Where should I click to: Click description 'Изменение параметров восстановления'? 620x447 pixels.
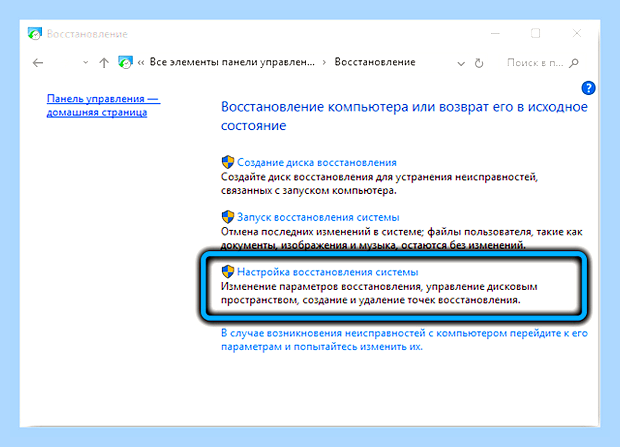(x=379, y=293)
